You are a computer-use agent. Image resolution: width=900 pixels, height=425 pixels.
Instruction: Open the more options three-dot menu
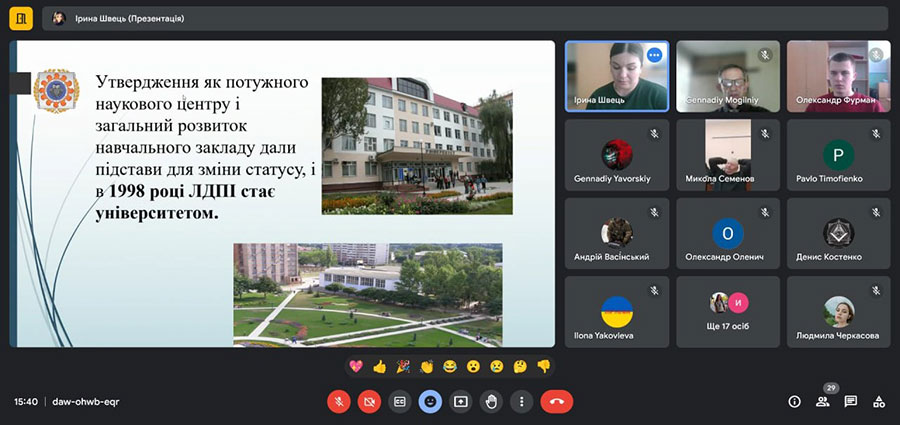click(x=521, y=401)
